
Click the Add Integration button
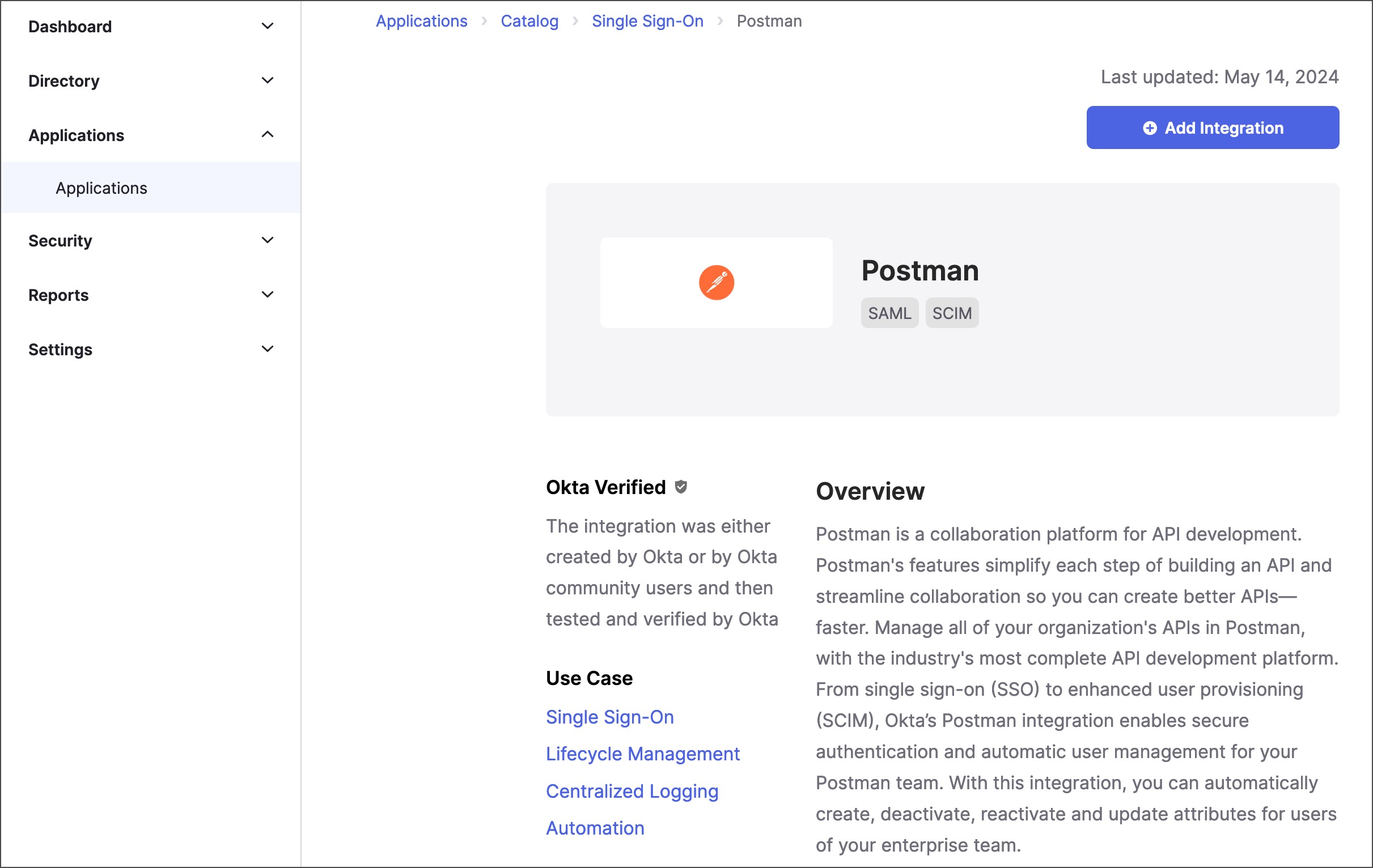tap(1212, 127)
